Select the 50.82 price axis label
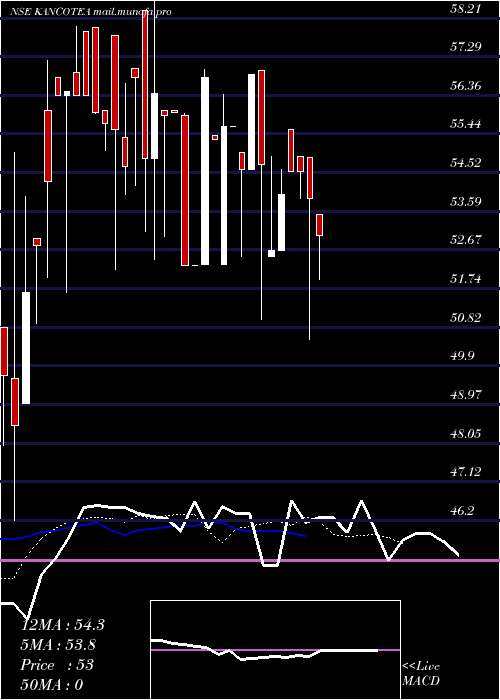Image resolution: width=500 pixels, height=700 pixels. point(466,317)
